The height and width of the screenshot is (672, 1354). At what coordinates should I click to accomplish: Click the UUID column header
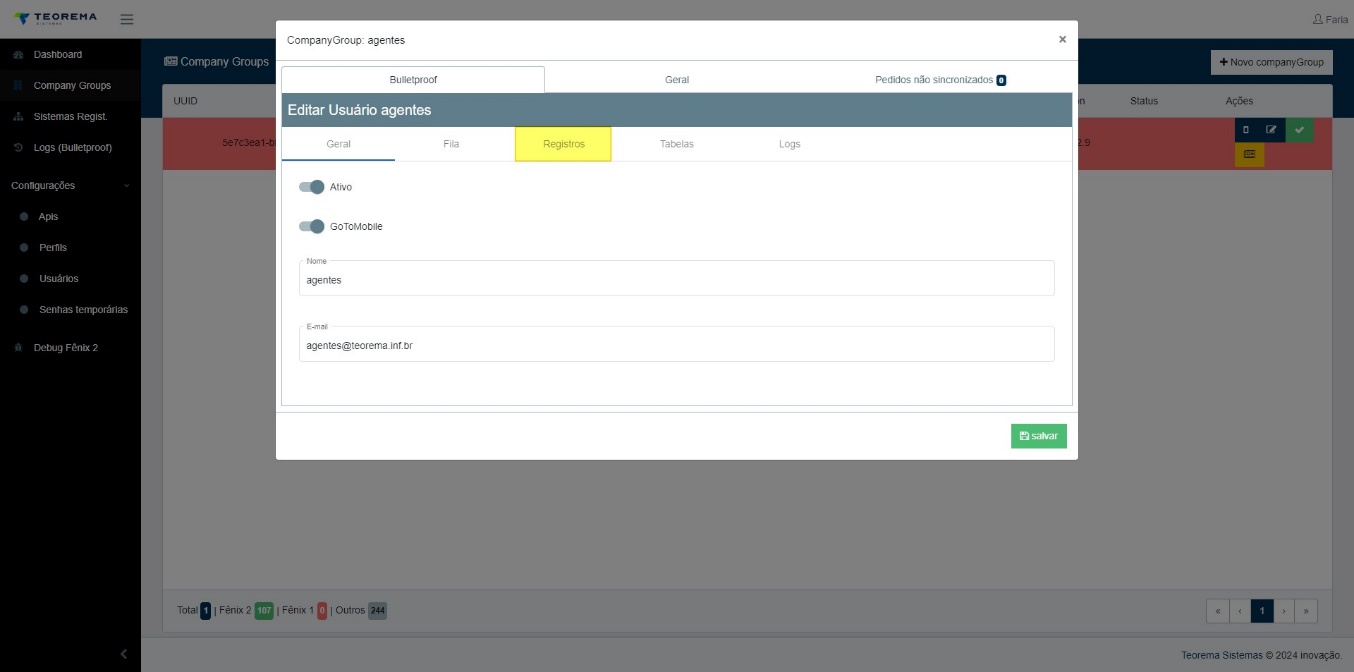pyautogui.click(x=185, y=101)
